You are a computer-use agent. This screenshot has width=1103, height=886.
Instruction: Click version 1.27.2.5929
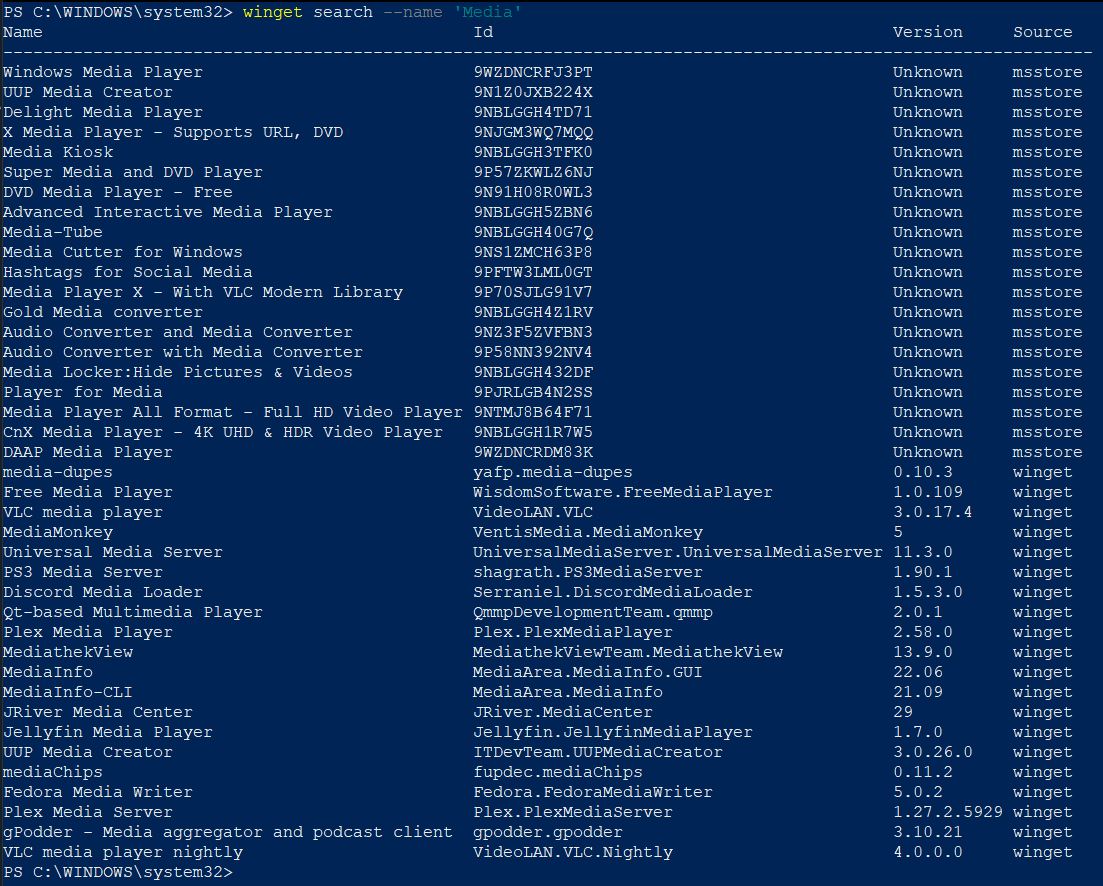[948, 812]
